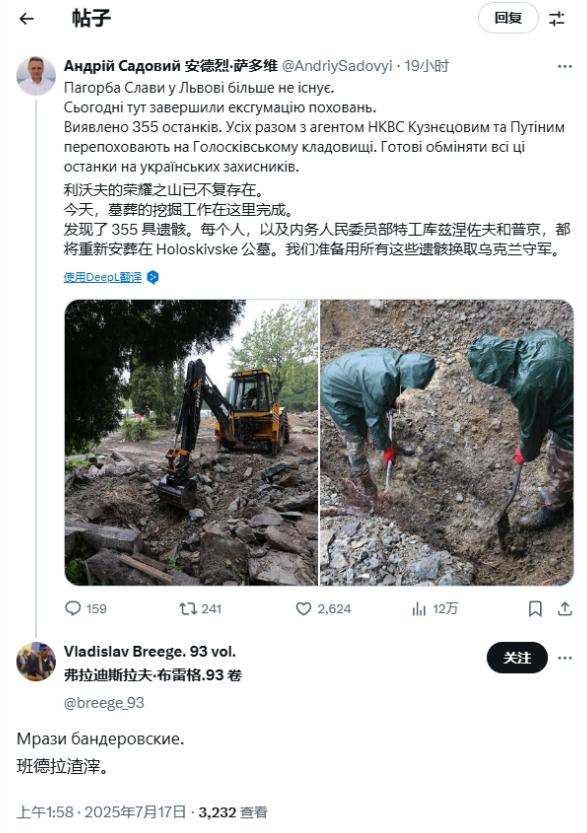Follow Vladislav Breege with 关注 button

tap(517, 658)
